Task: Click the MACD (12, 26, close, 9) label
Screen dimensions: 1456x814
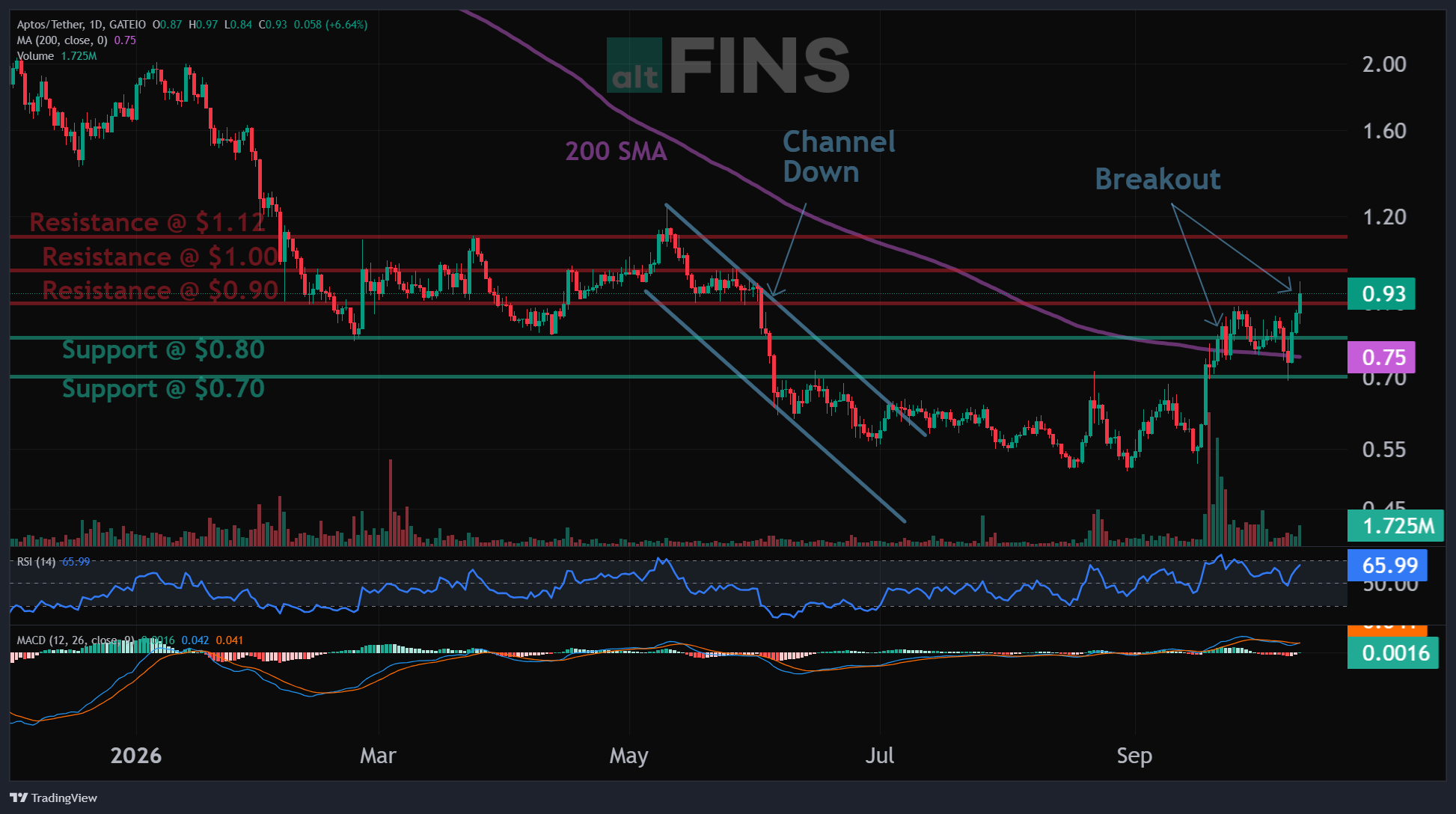Action: [76, 640]
